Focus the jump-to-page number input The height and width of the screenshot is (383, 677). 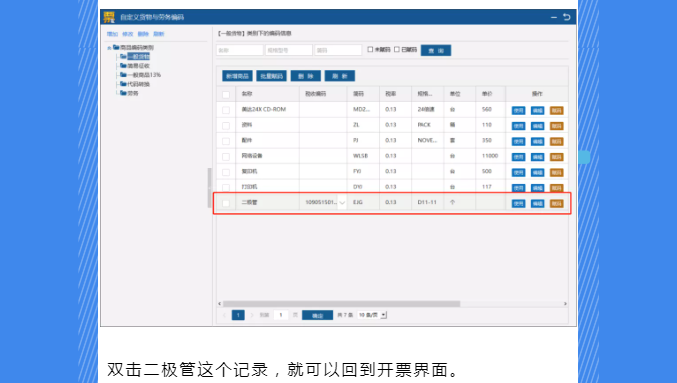(x=281, y=315)
